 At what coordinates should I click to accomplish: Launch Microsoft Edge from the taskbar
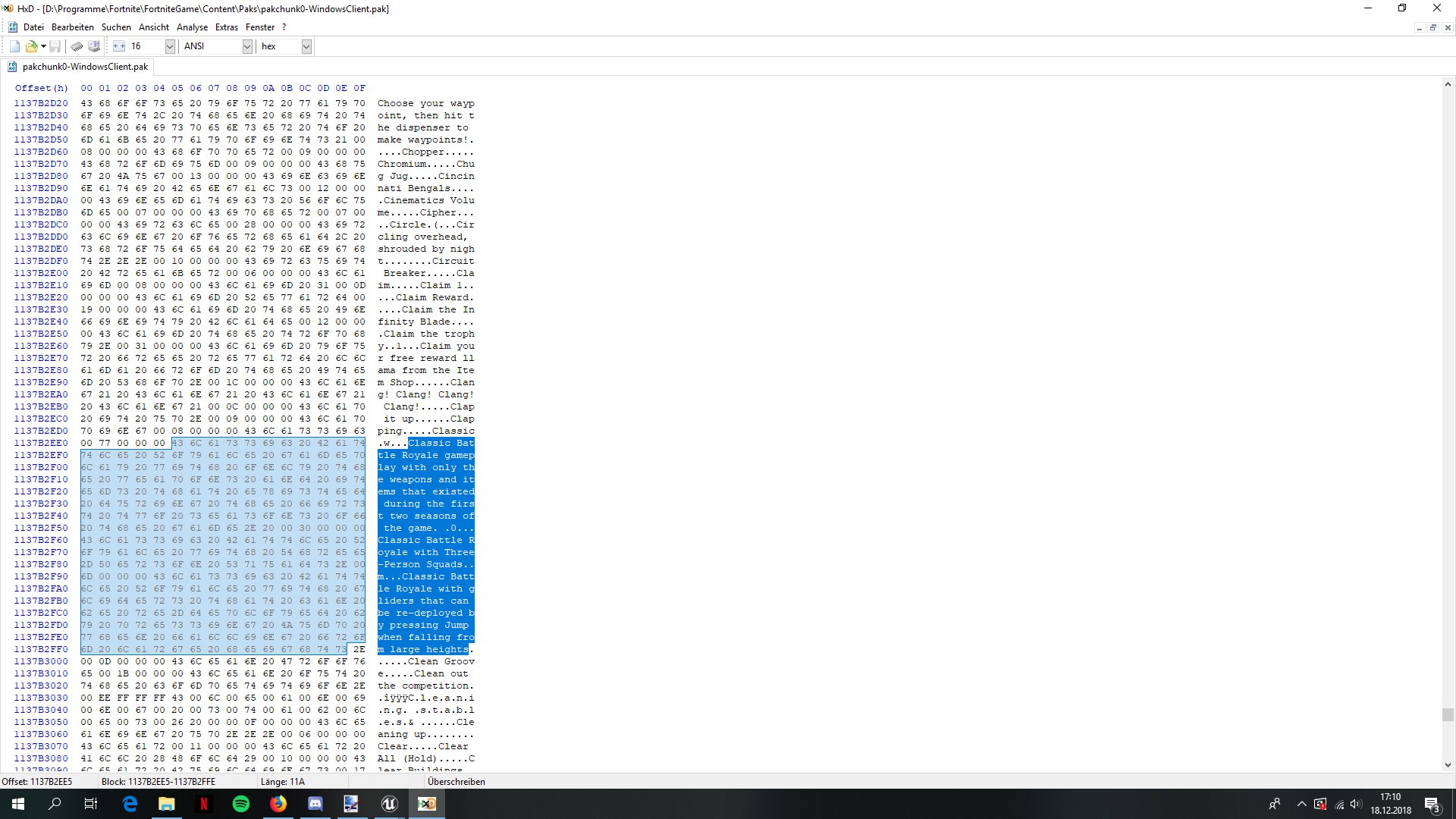(x=130, y=804)
